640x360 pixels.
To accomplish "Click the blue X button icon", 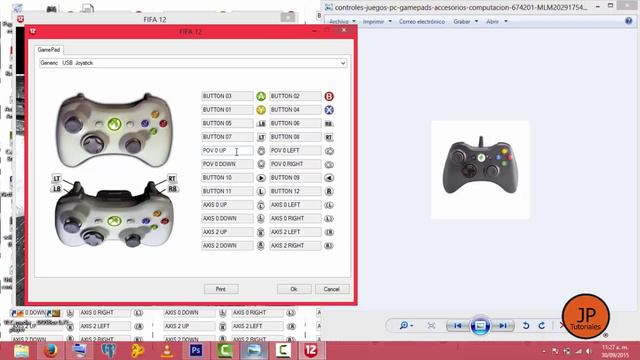I will [329, 110].
